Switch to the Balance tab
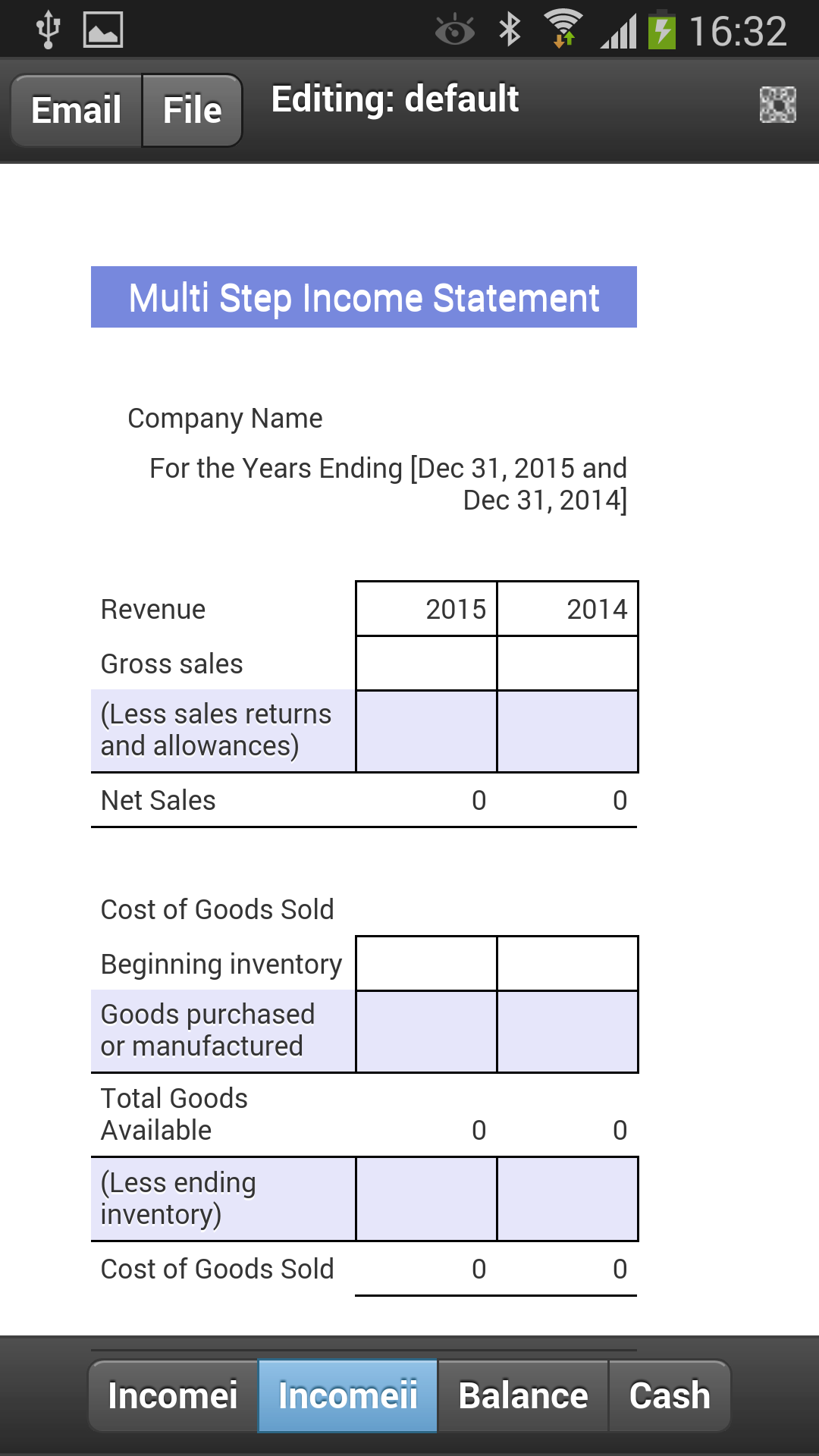The height and width of the screenshot is (1456, 819). click(x=523, y=1395)
